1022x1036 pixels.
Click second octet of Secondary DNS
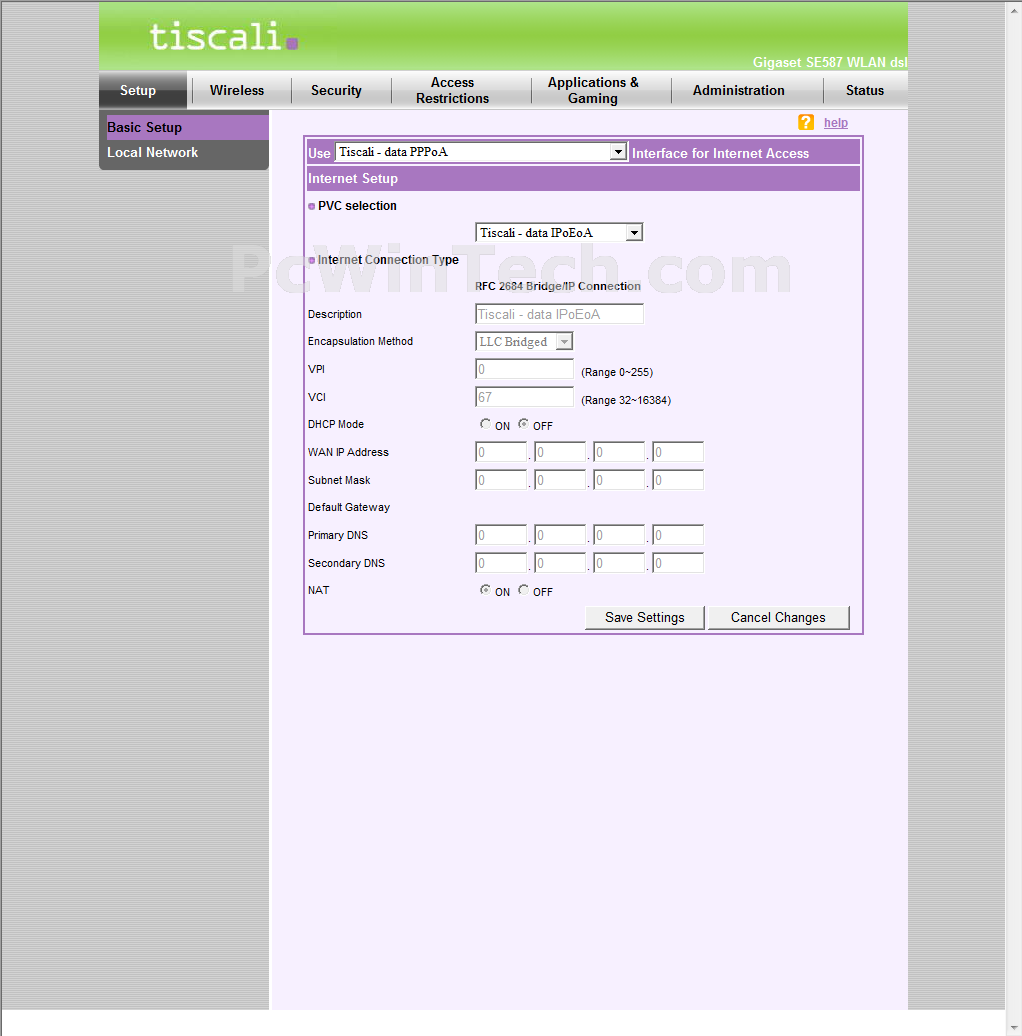pyautogui.click(x=560, y=563)
